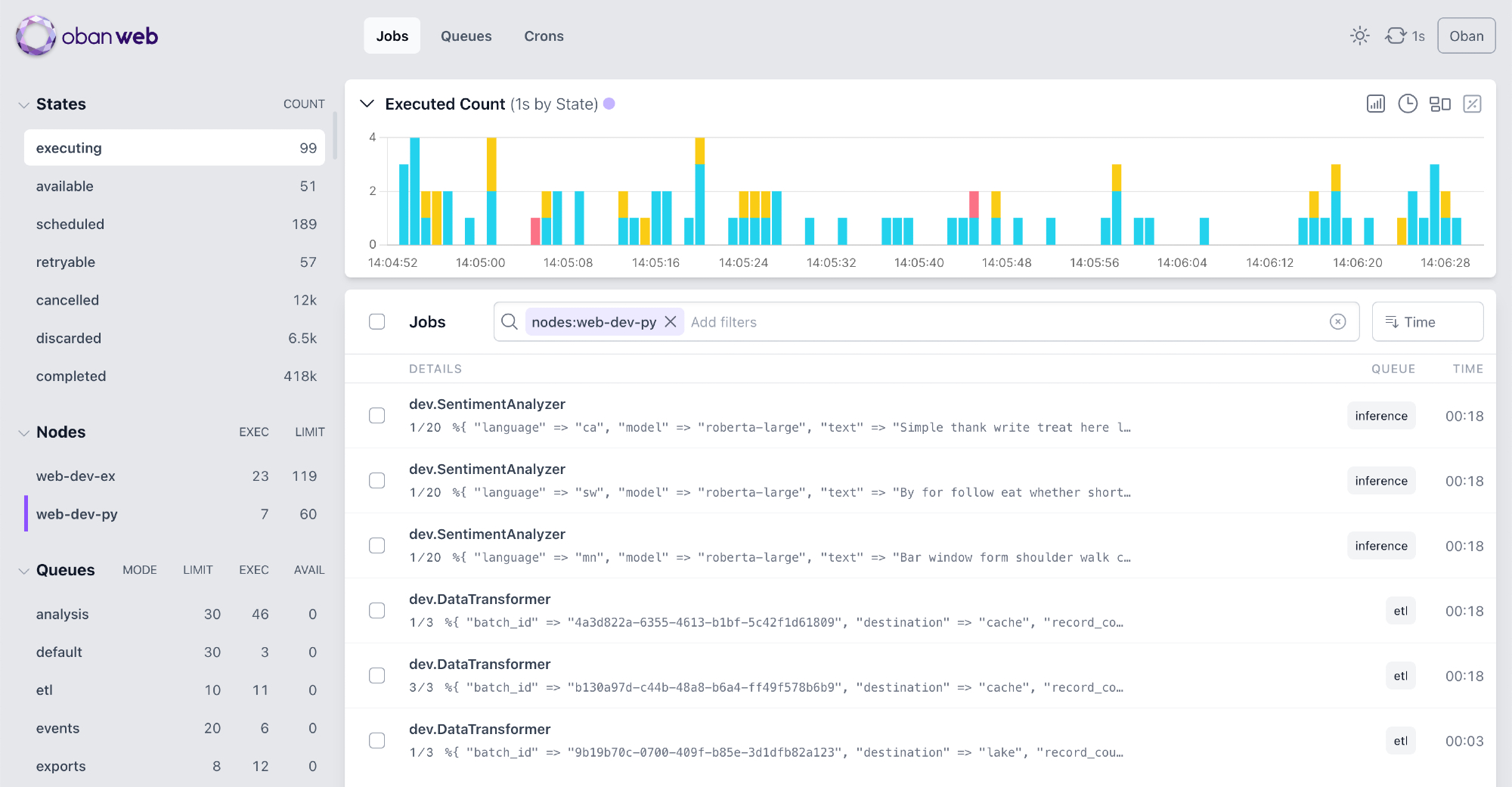
Task: Collapse the Executed Count chart
Action: coord(367,104)
